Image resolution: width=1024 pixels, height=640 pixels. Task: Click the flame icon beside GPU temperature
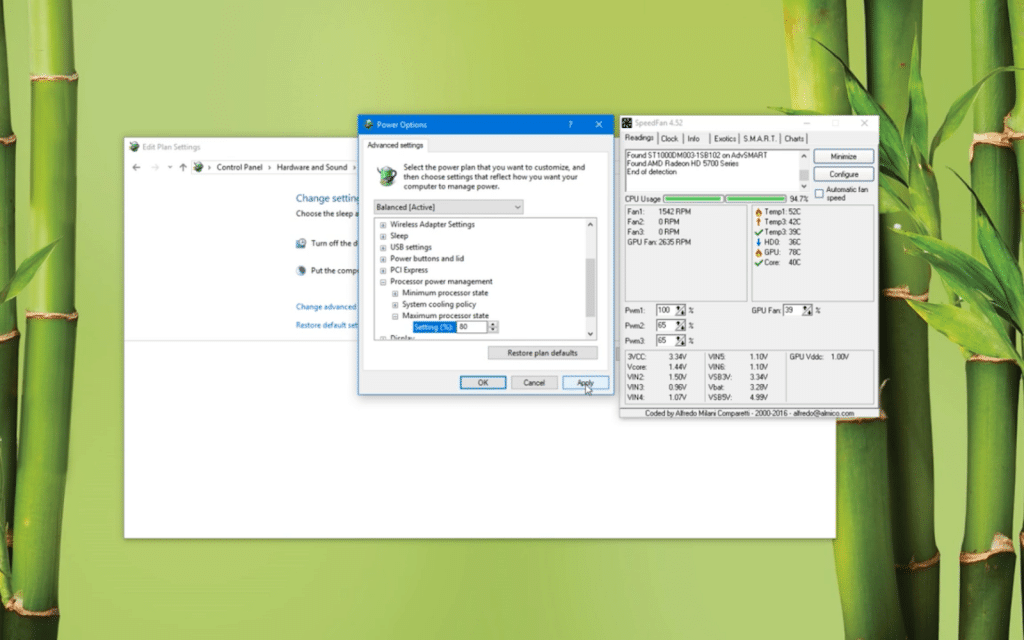759,252
